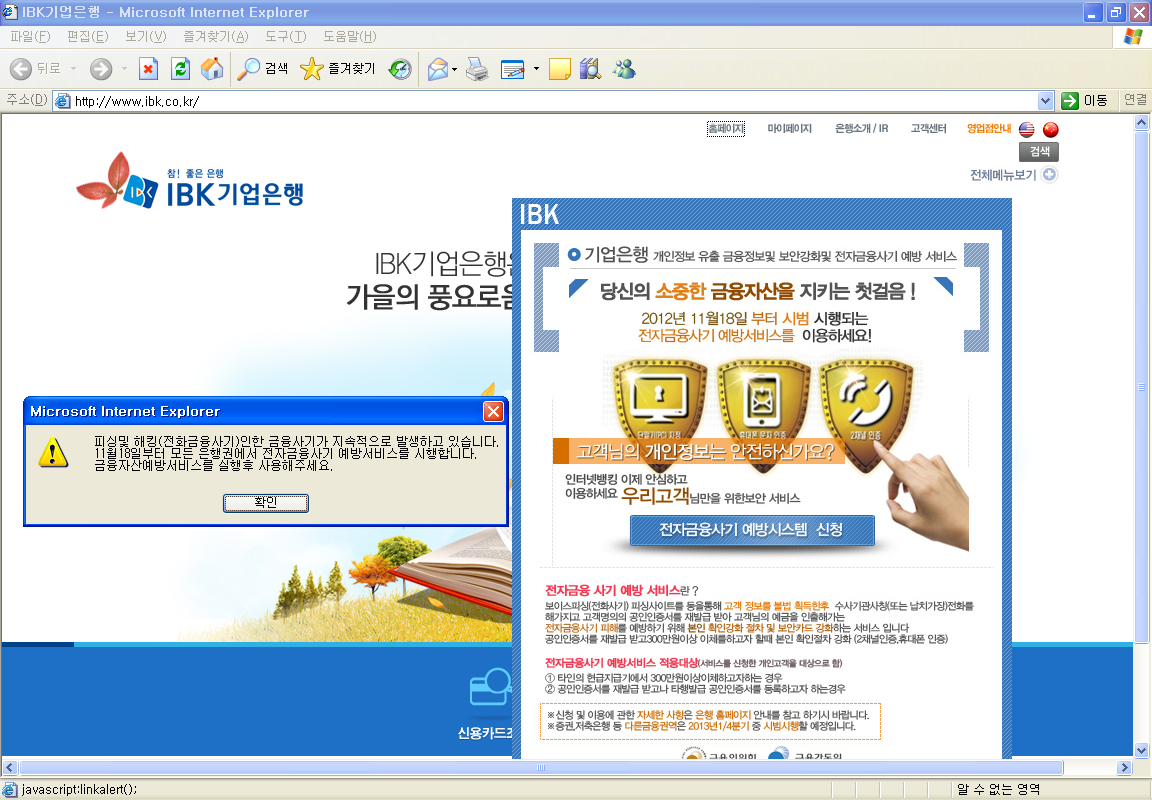This screenshot has height=800, width=1152.
Task: Open the 도구(T) menu
Action: (x=286, y=36)
